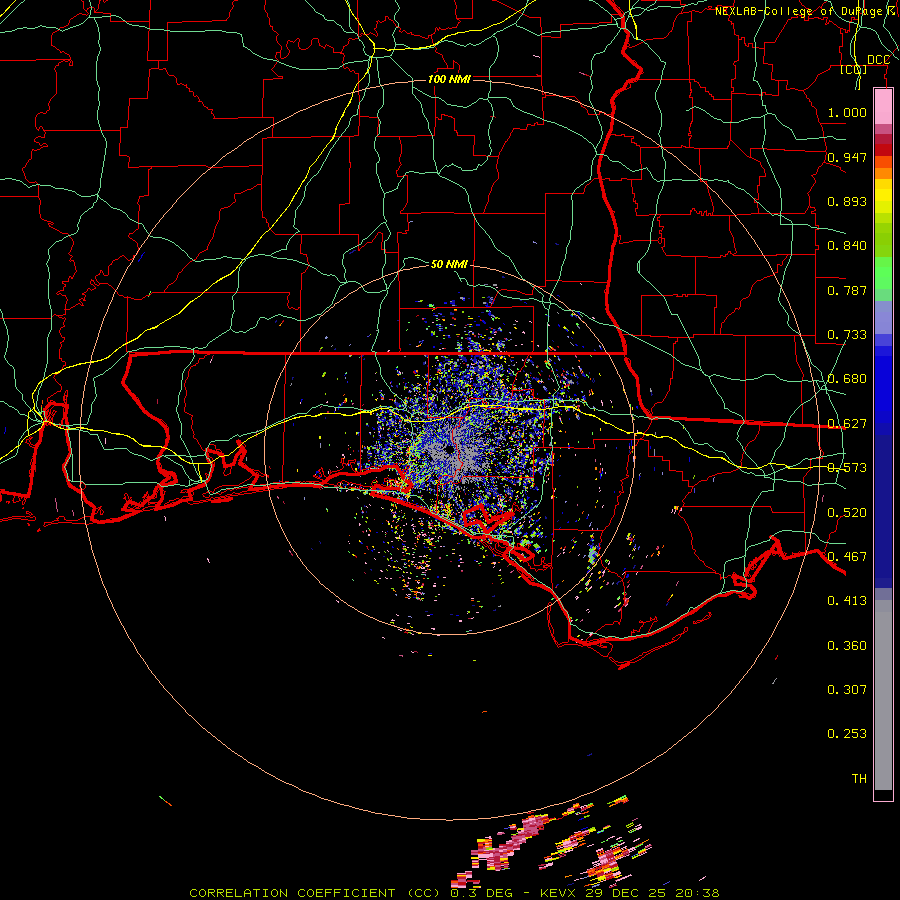The height and width of the screenshot is (900, 900).
Task: Click the CORRELATION COEFFICIENT (CC) title text
Action: [x=315, y=893]
